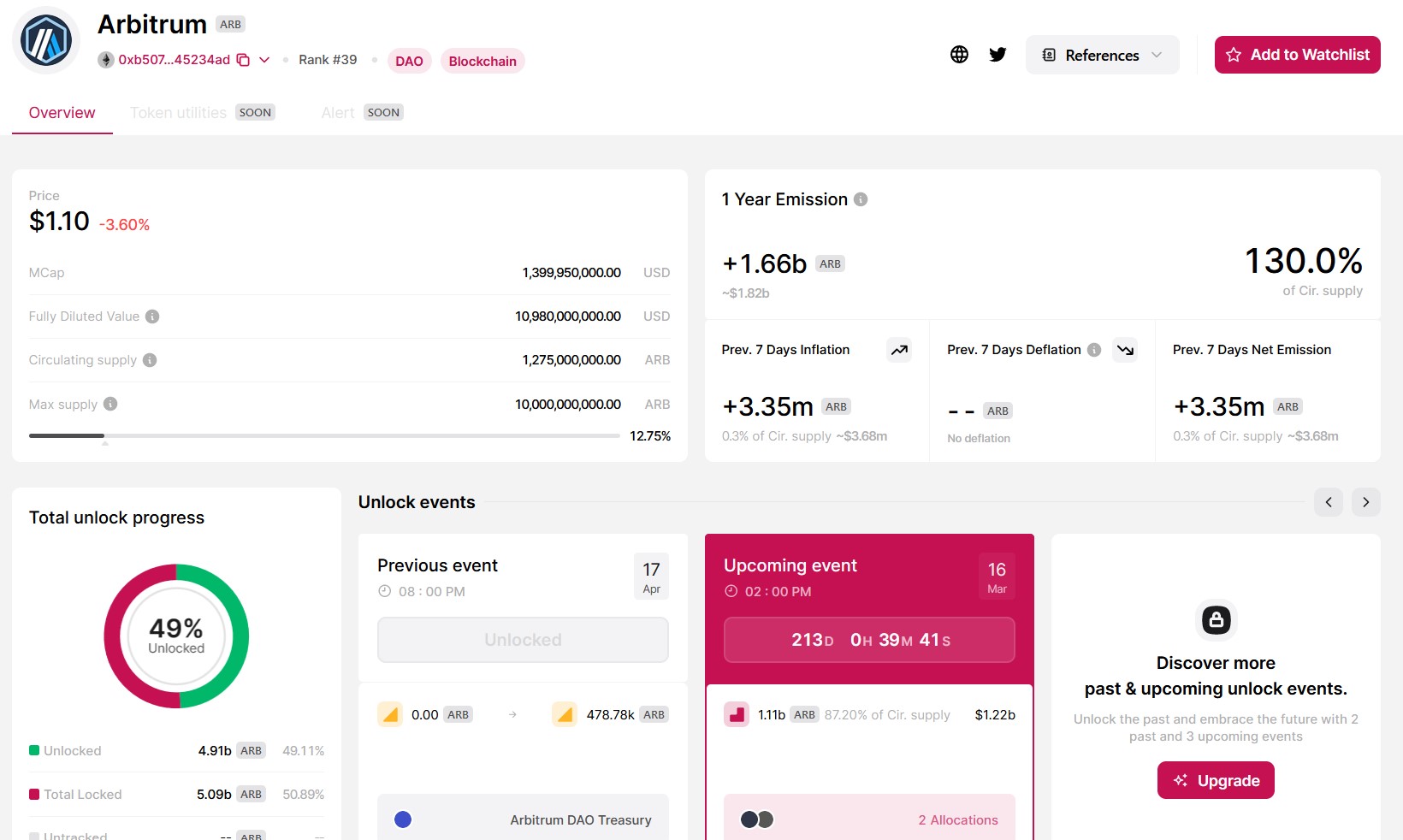Click the +1.66b emission value

(x=765, y=263)
